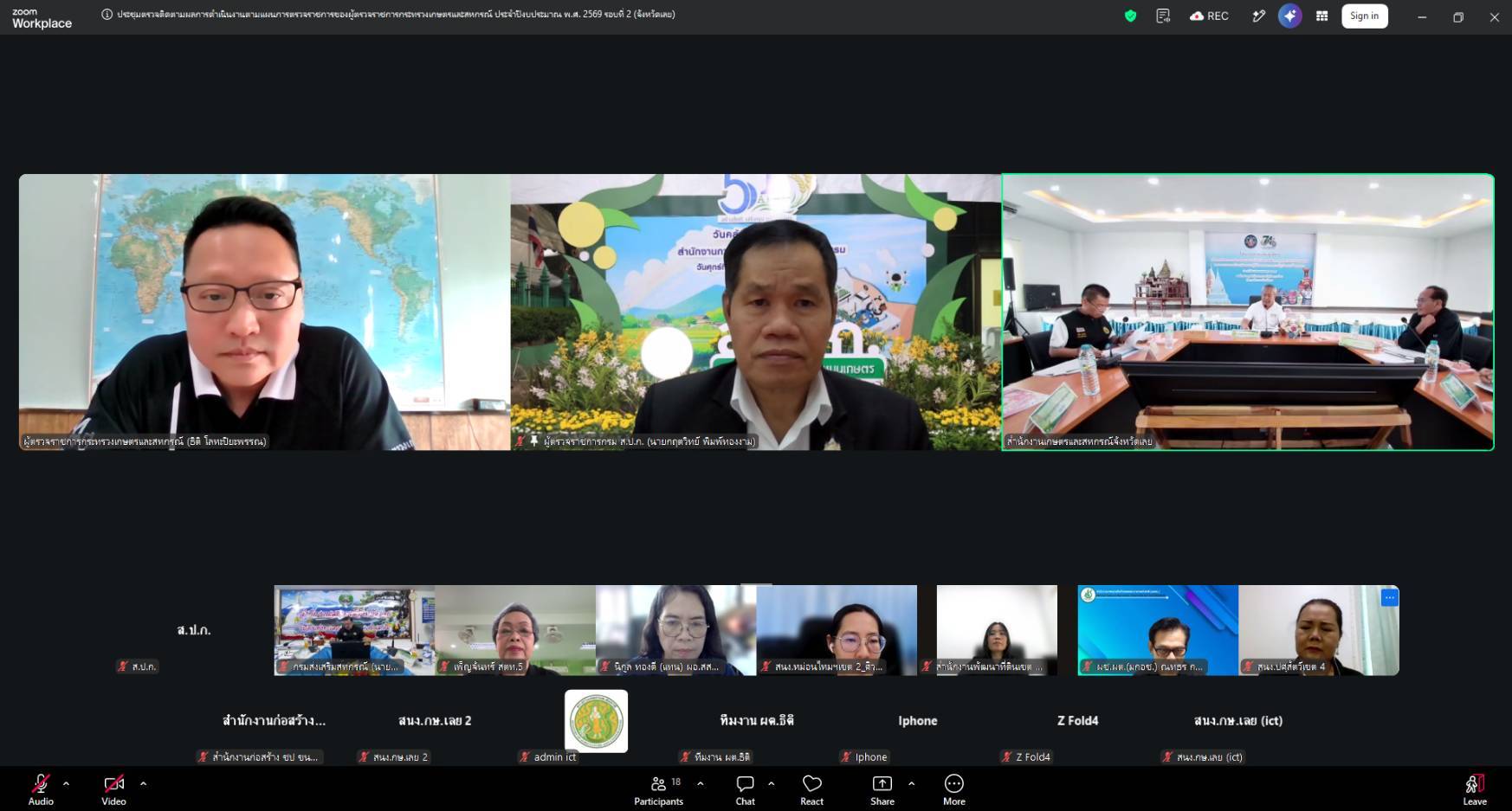Open React emoji reactions

click(811, 789)
